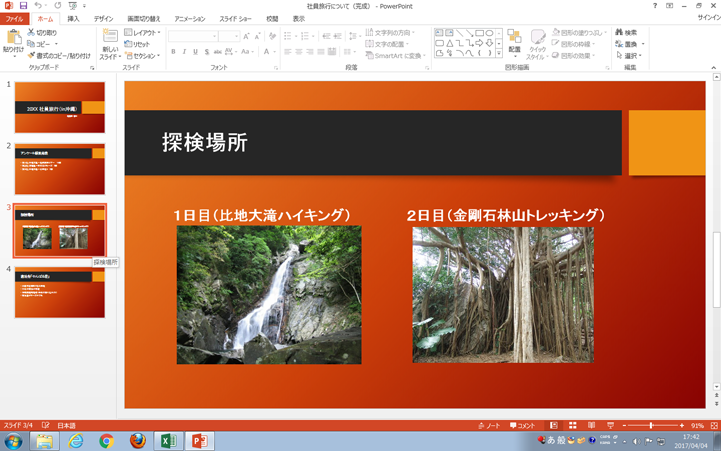
Task: Increase font size icon
Action: coord(246,36)
